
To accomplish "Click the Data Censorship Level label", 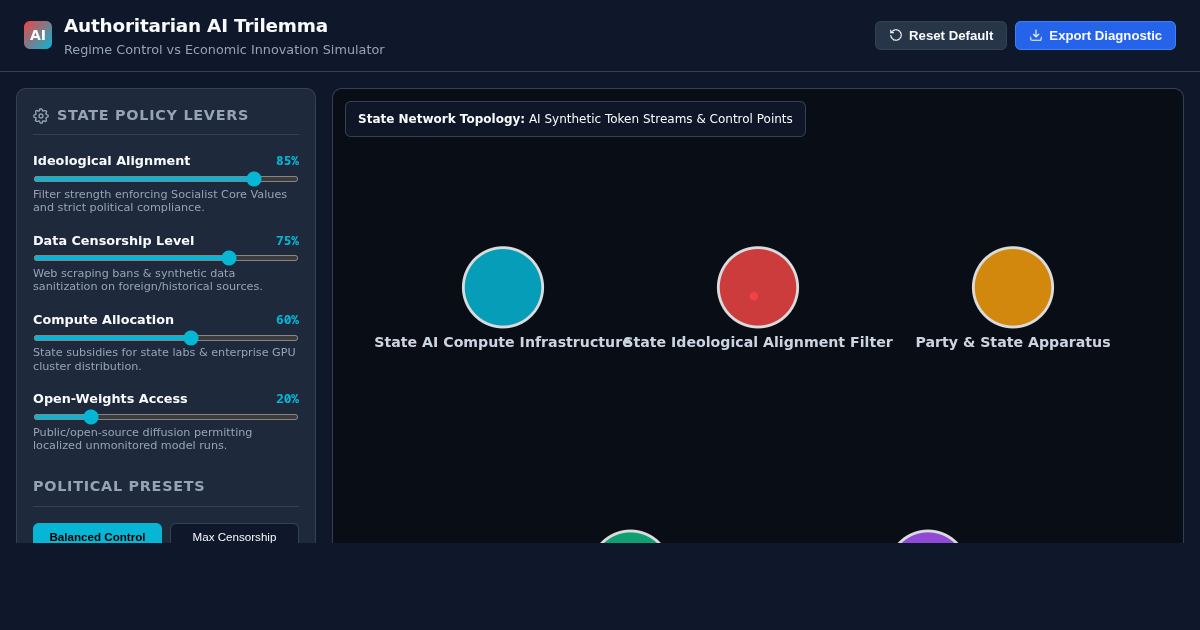I will pyautogui.click(x=113, y=241).
